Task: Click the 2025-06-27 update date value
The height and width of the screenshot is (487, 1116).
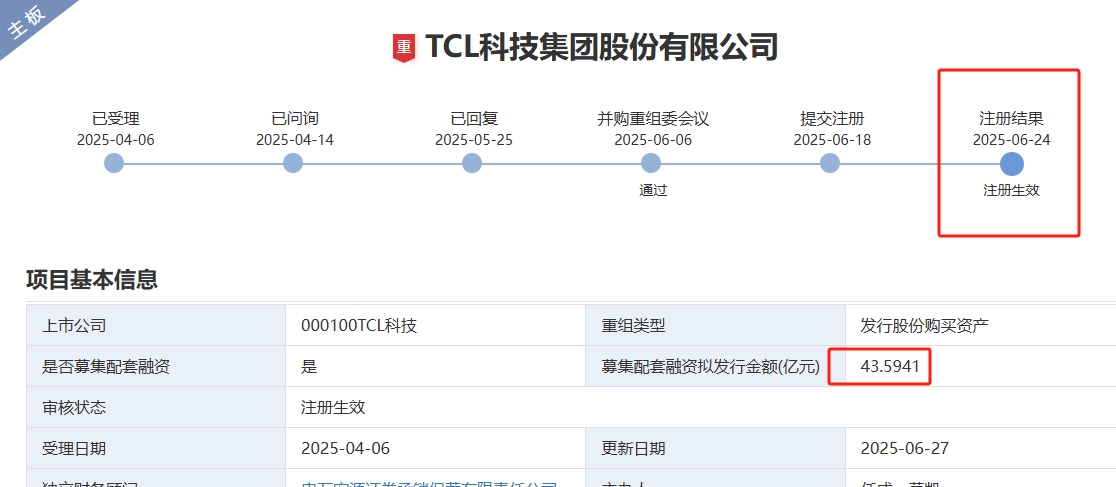Action: [x=905, y=449]
